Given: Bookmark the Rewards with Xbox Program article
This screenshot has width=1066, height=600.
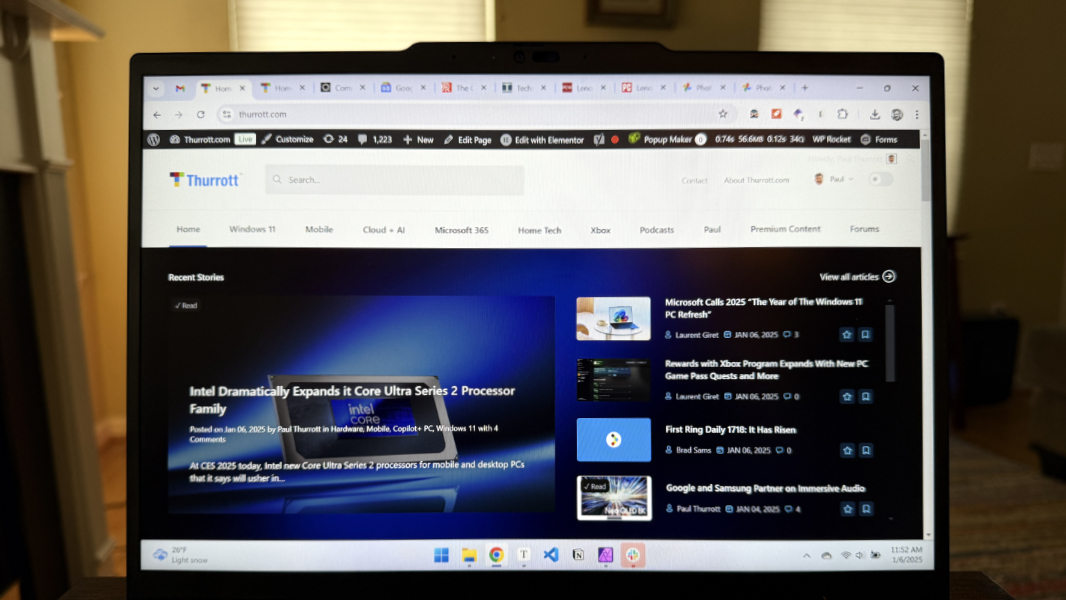Looking at the screenshot, I should [x=866, y=396].
